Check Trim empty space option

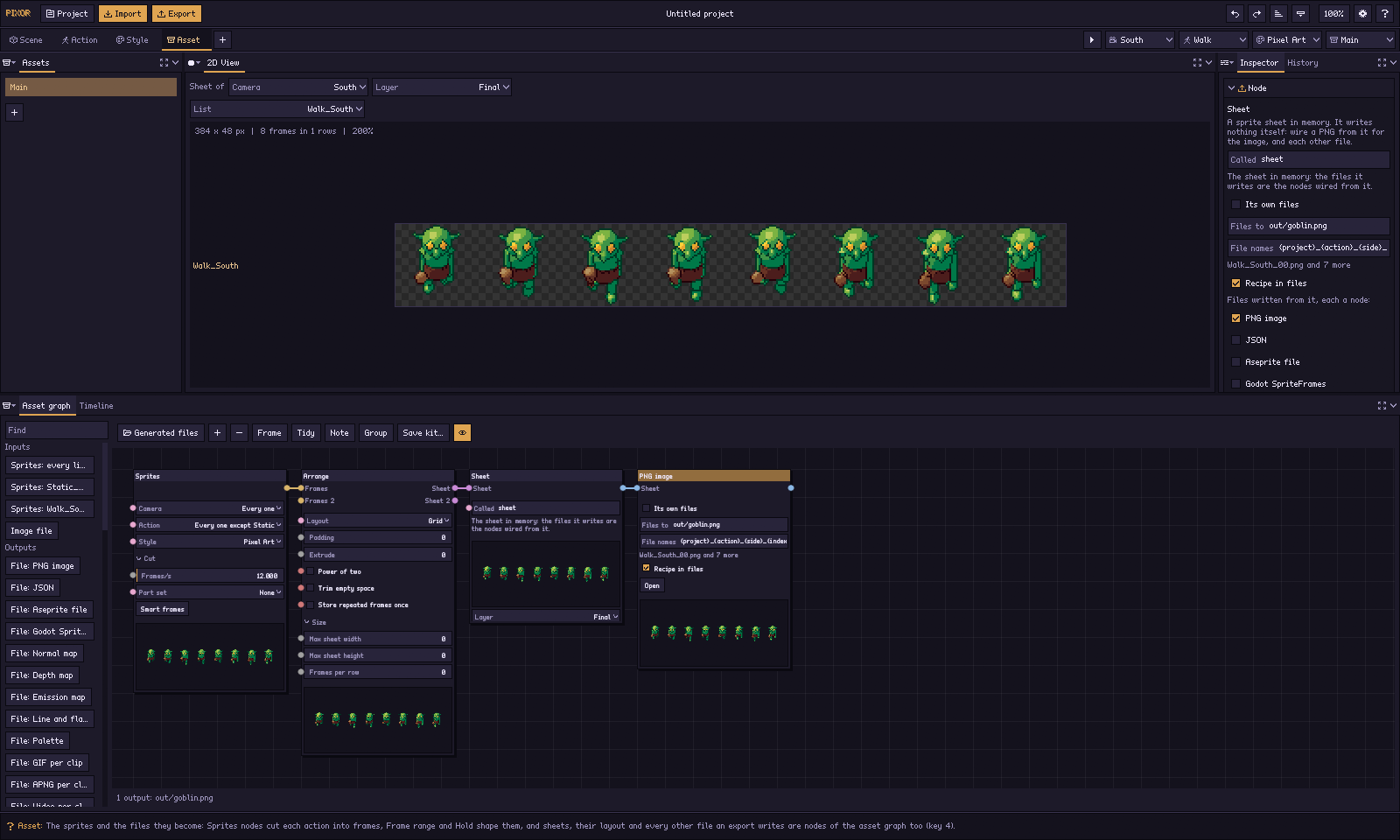click(311, 588)
